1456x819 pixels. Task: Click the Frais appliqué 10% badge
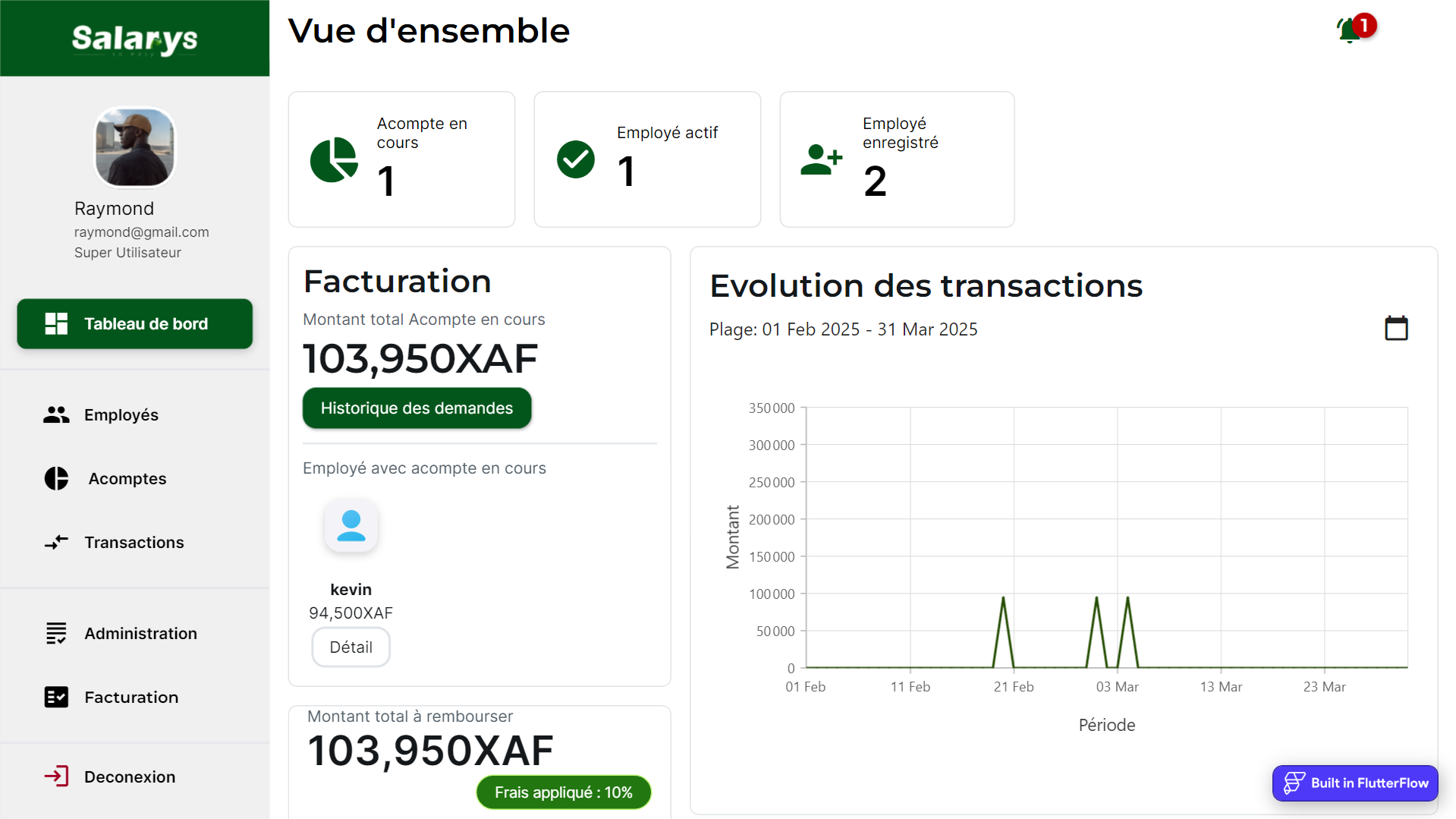point(563,792)
